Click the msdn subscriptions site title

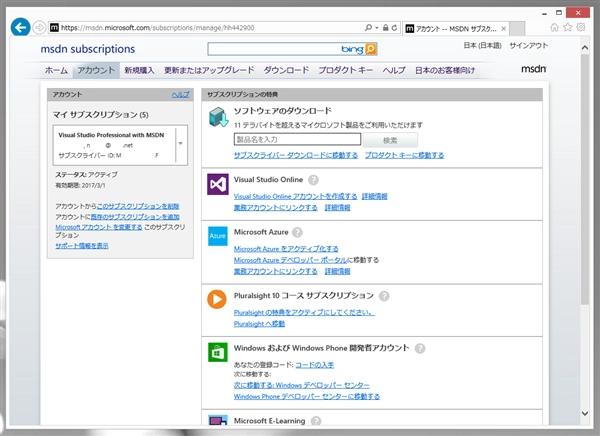coord(88,49)
